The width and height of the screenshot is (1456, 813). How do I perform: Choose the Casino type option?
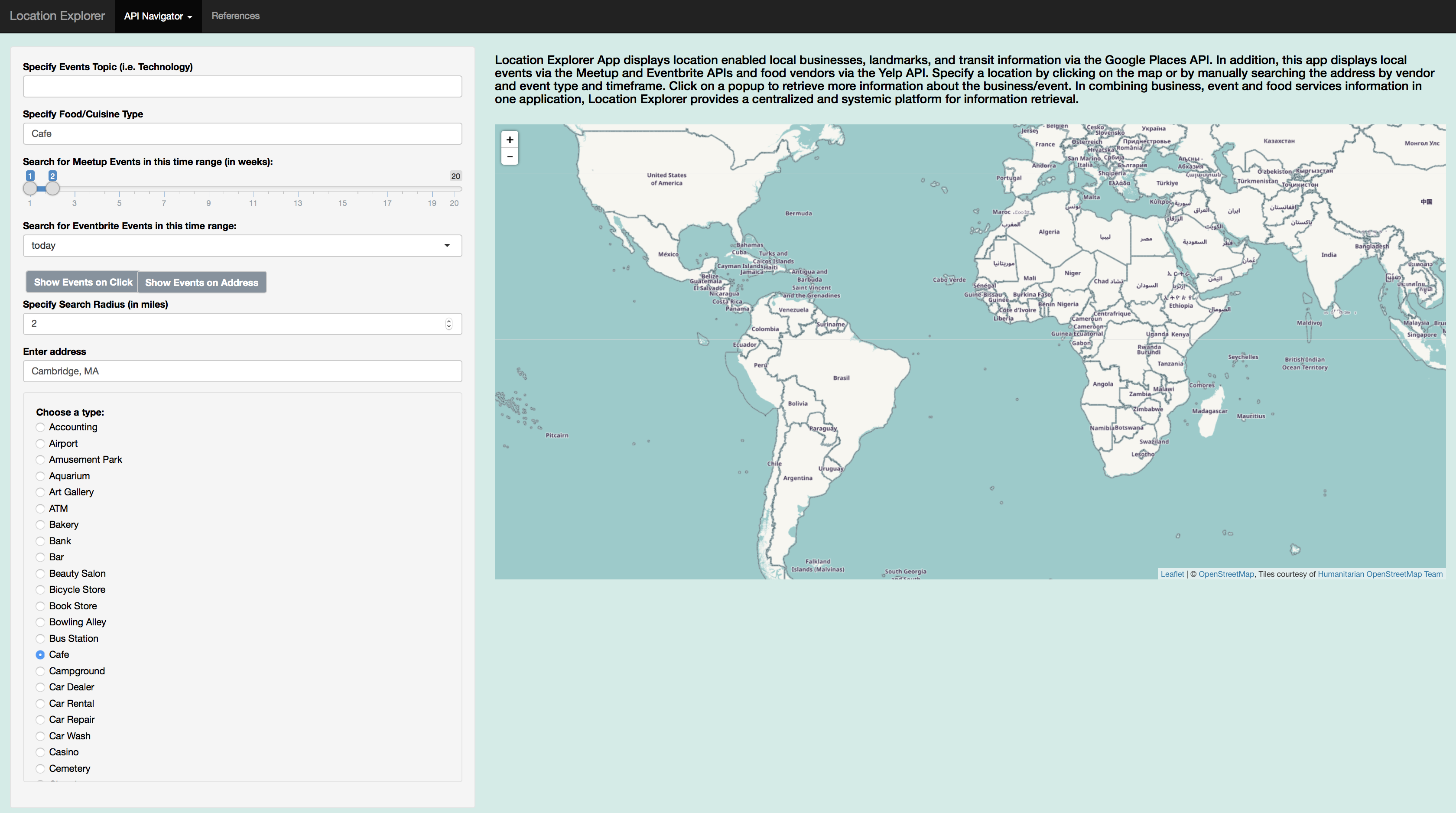click(x=40, y=752)
